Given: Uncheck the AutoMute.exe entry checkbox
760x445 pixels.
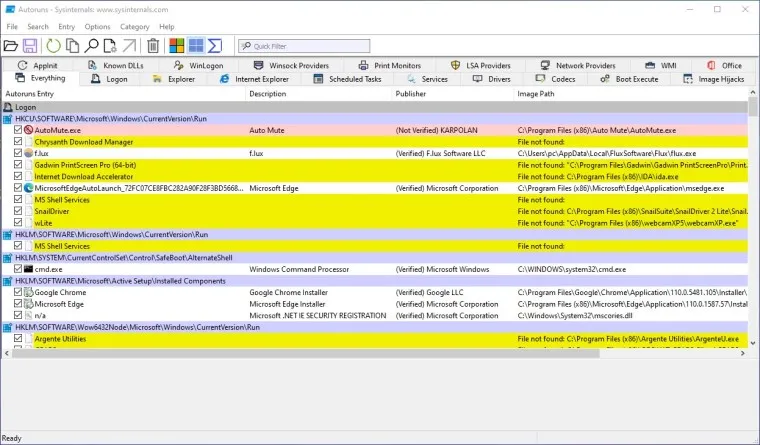Looking at the screenshot, I should [18, 130].
